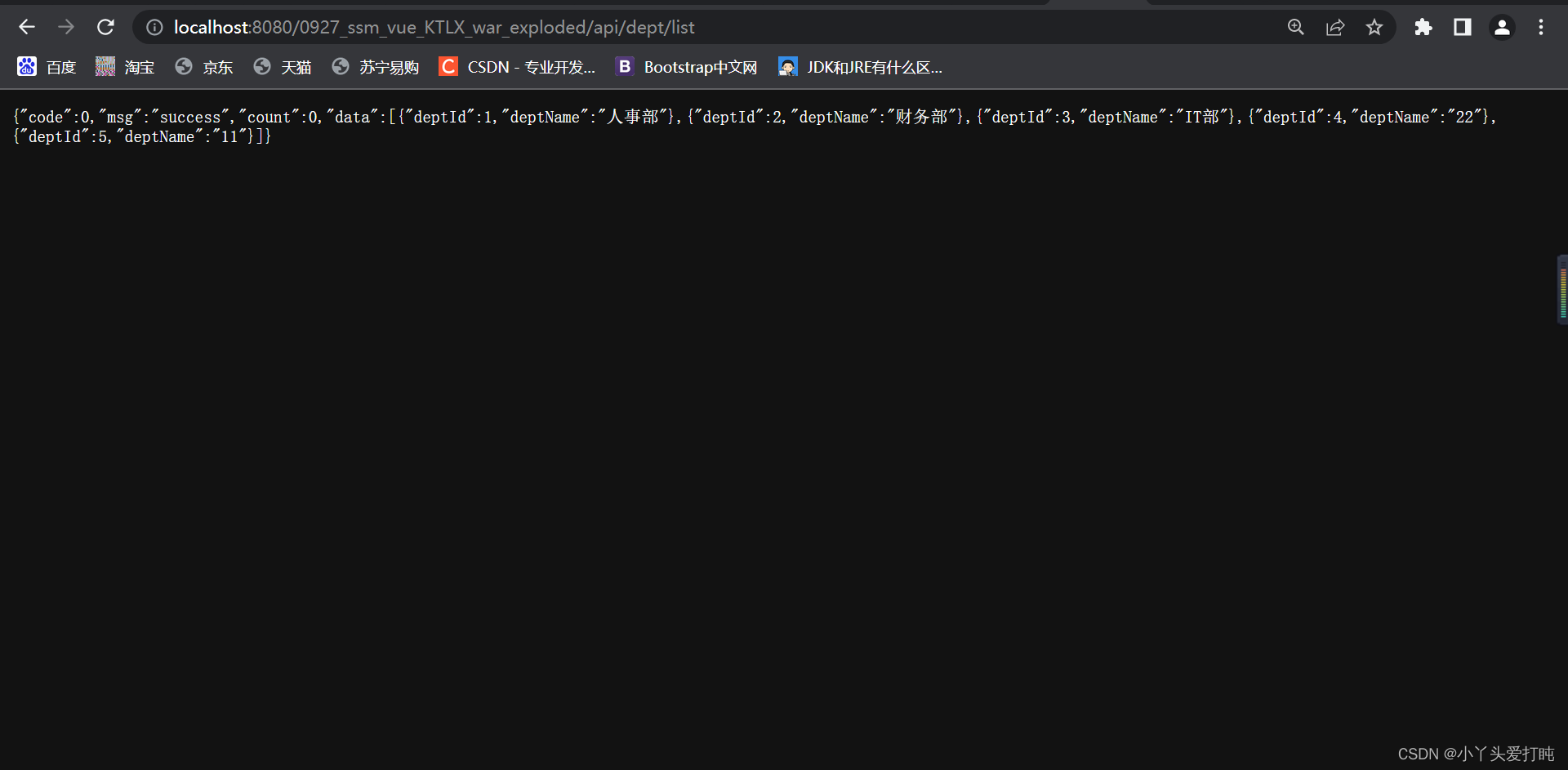Bookmark this page with the star
Screen dimensions: 1568x770
click(1374, 27)
